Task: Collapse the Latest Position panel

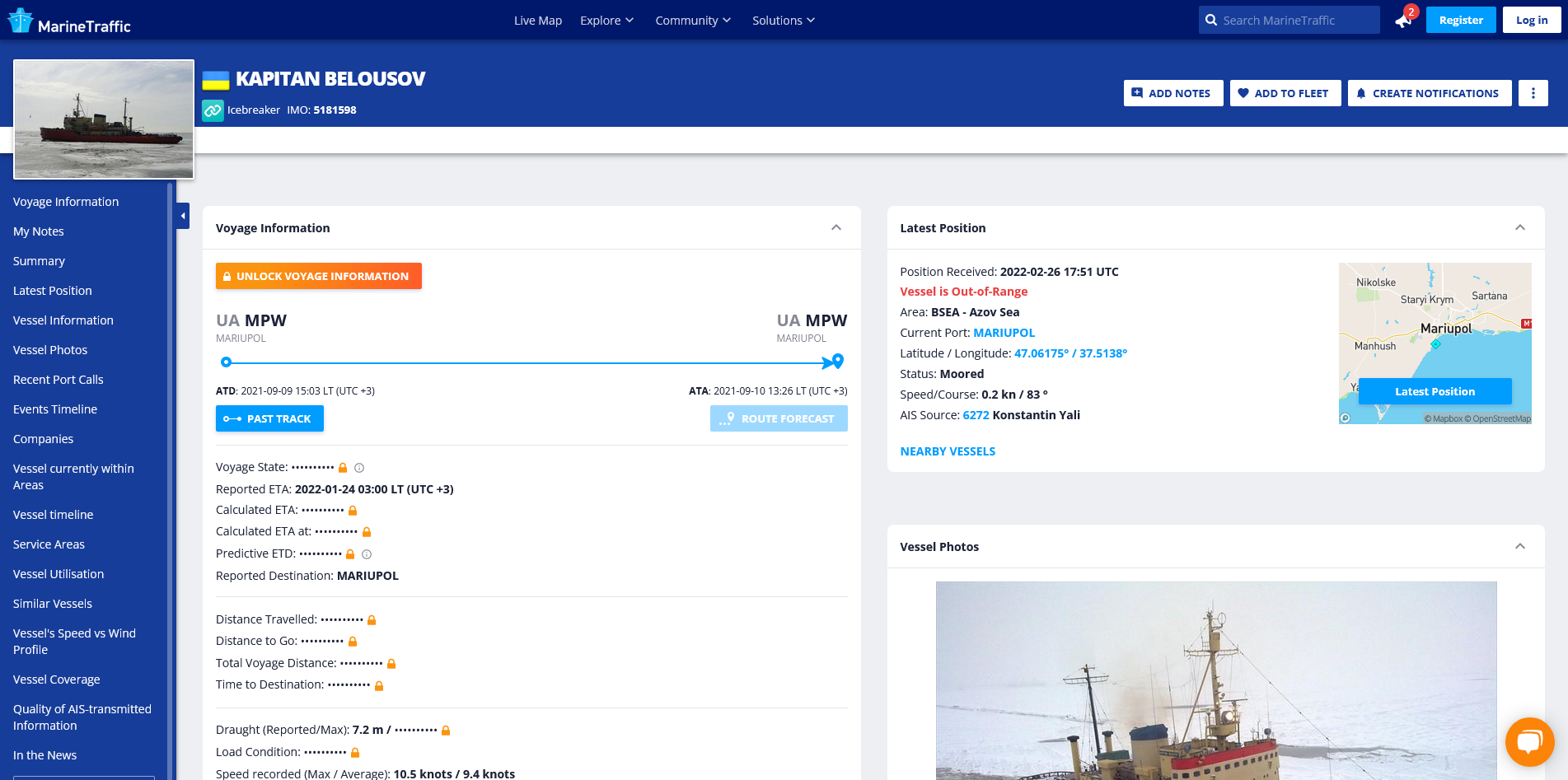Action: (1520, 228)
